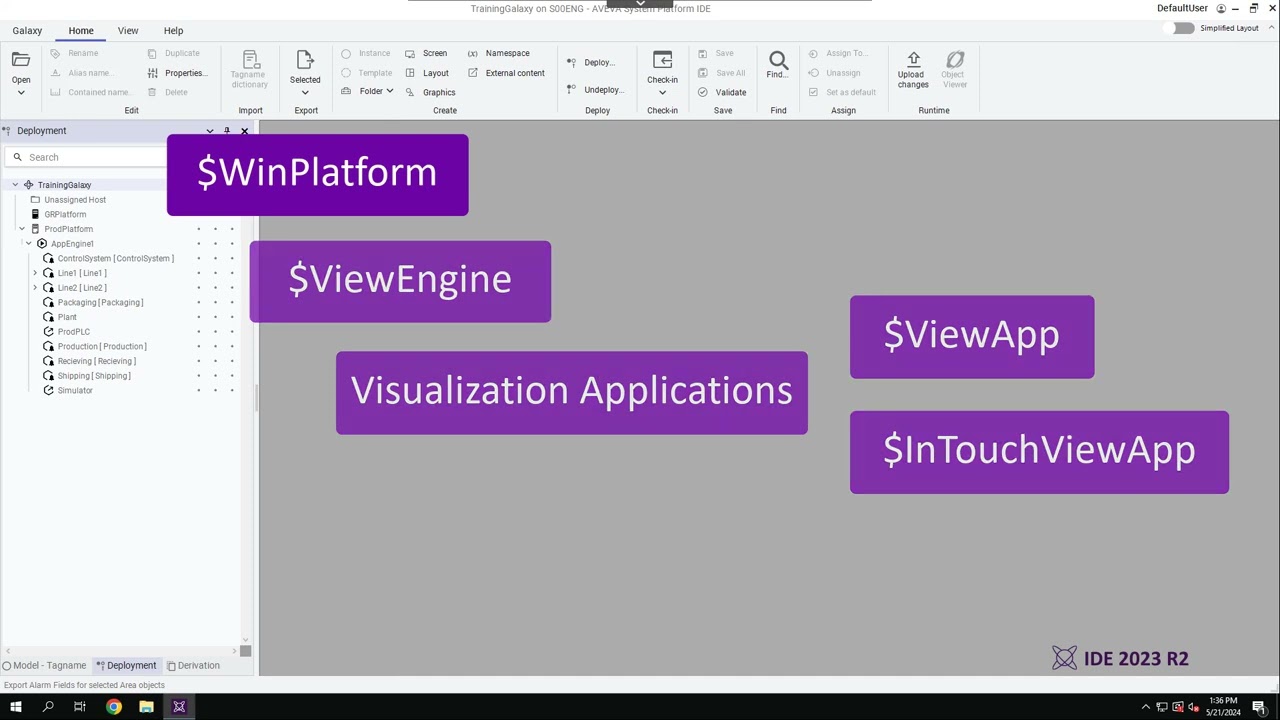1280x720 pixels.
Task: Create a new Namespace
Action: pos(499,53)
